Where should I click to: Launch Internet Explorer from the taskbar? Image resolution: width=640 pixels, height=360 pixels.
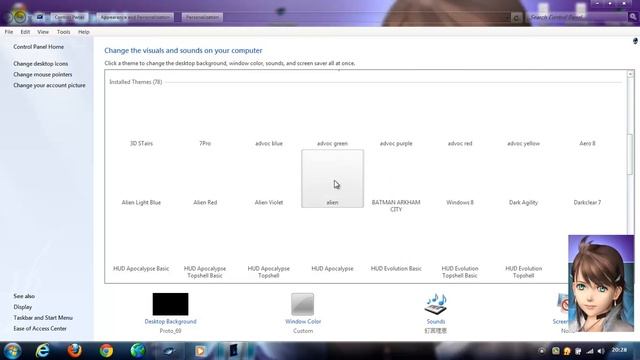(x=42, y=351)
